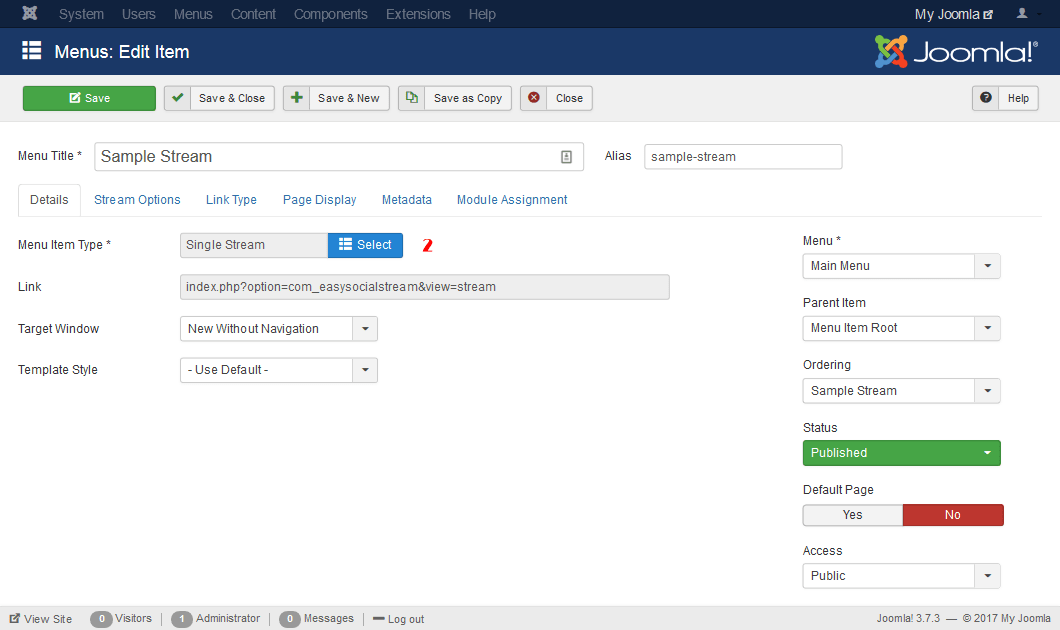
Task: Expand the Parent Item dropdown
Action: click(x=901, y=329)
